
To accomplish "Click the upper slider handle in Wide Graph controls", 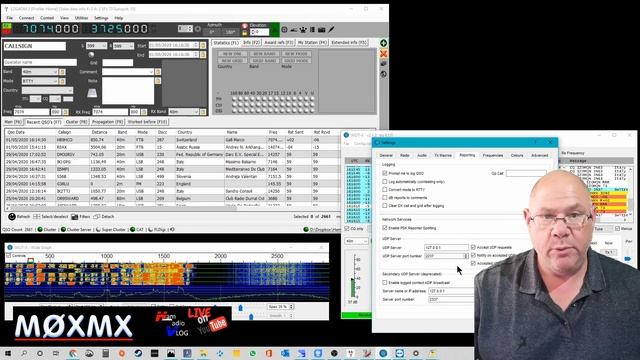I will (240, 307).
